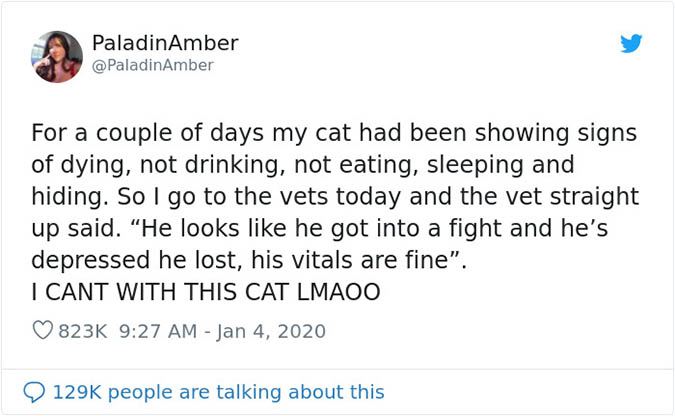Click the 823K like count
675x416 pixels.
(83, 331)
